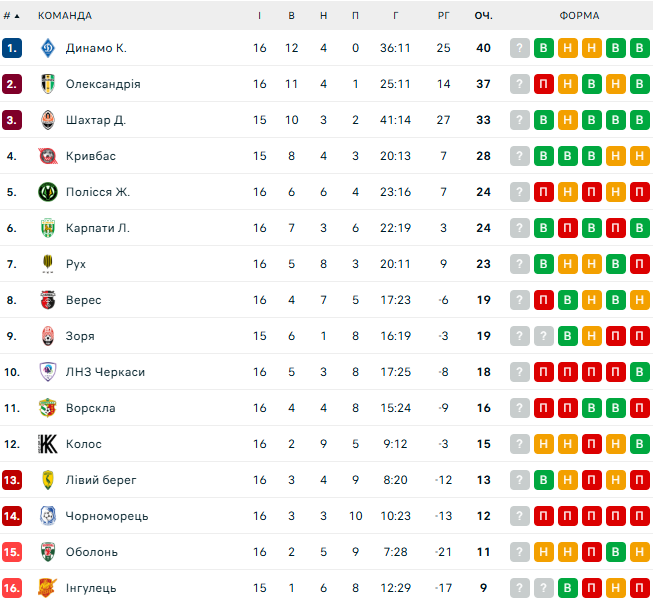Click Динамо К. upcoming match question mark

pos(520,48)
